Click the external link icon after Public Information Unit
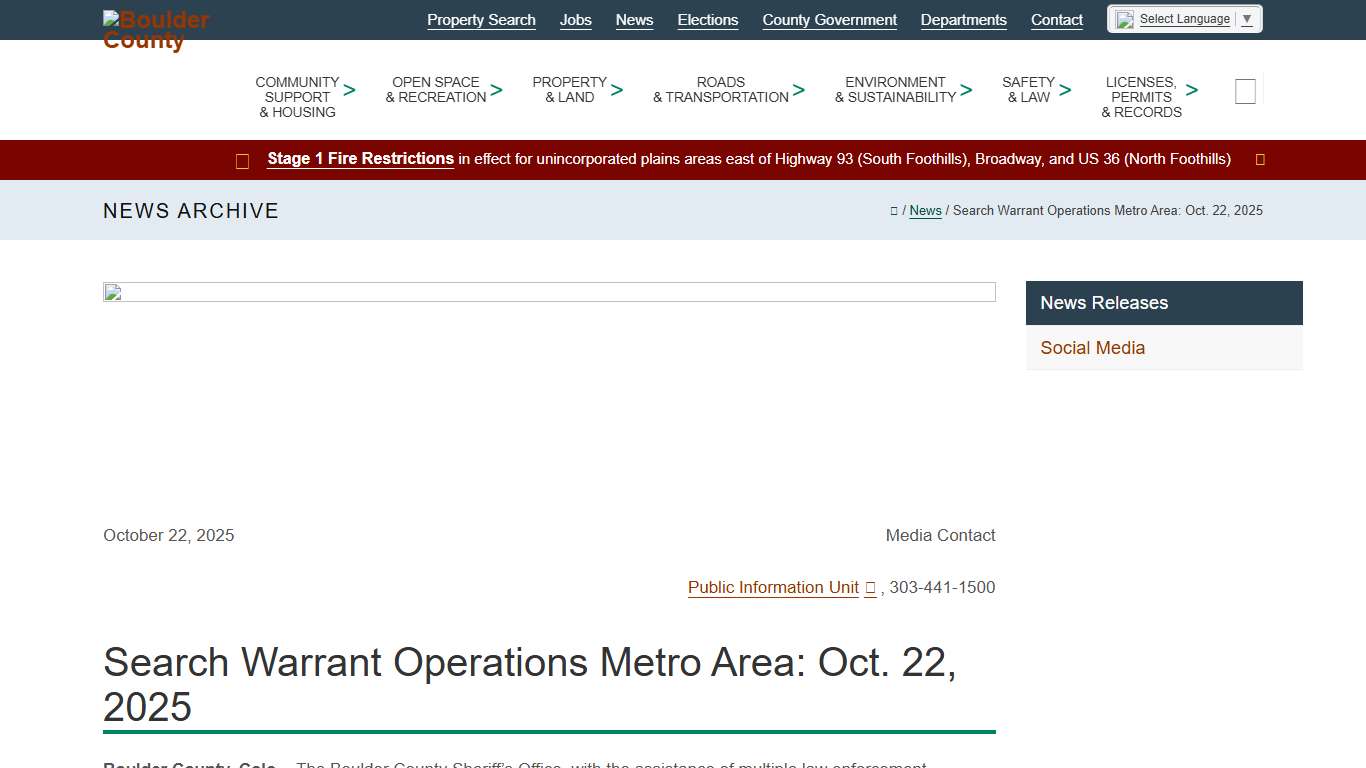Viewport: 1366px width, 768px height. (x=870, y=588)
